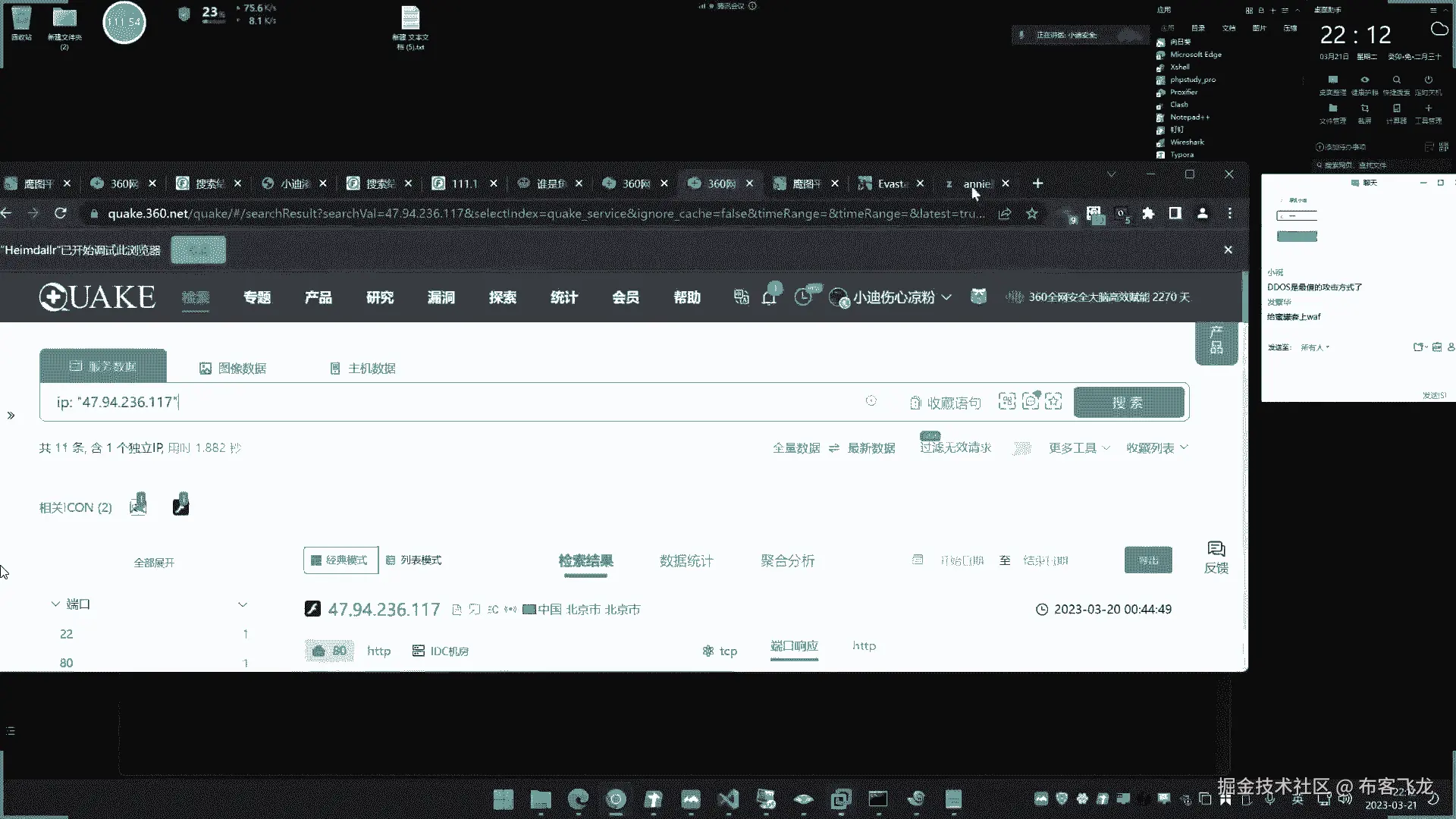This screenshot has height=819, width=1456.
Task: Switch to the 主机数据 tab
Action: [x=362, y=369]
